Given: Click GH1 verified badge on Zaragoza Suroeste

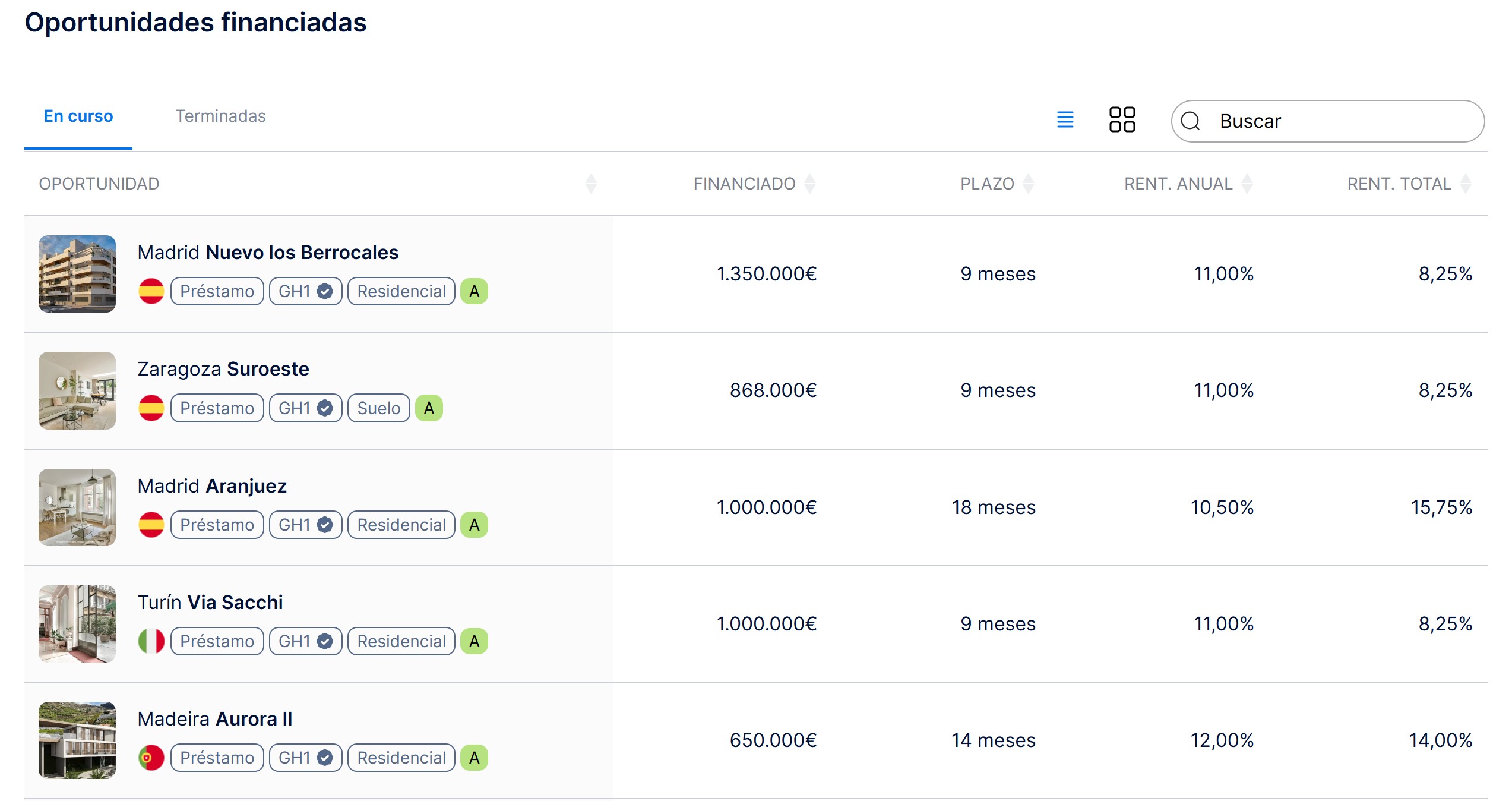Looking at the screenshot, I should [x=306, y=408].
